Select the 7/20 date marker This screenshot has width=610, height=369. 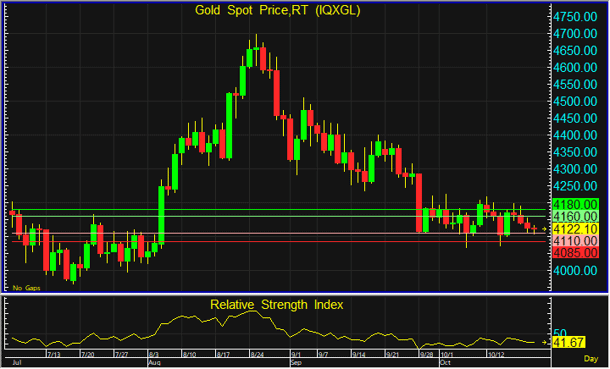(88, 355)
